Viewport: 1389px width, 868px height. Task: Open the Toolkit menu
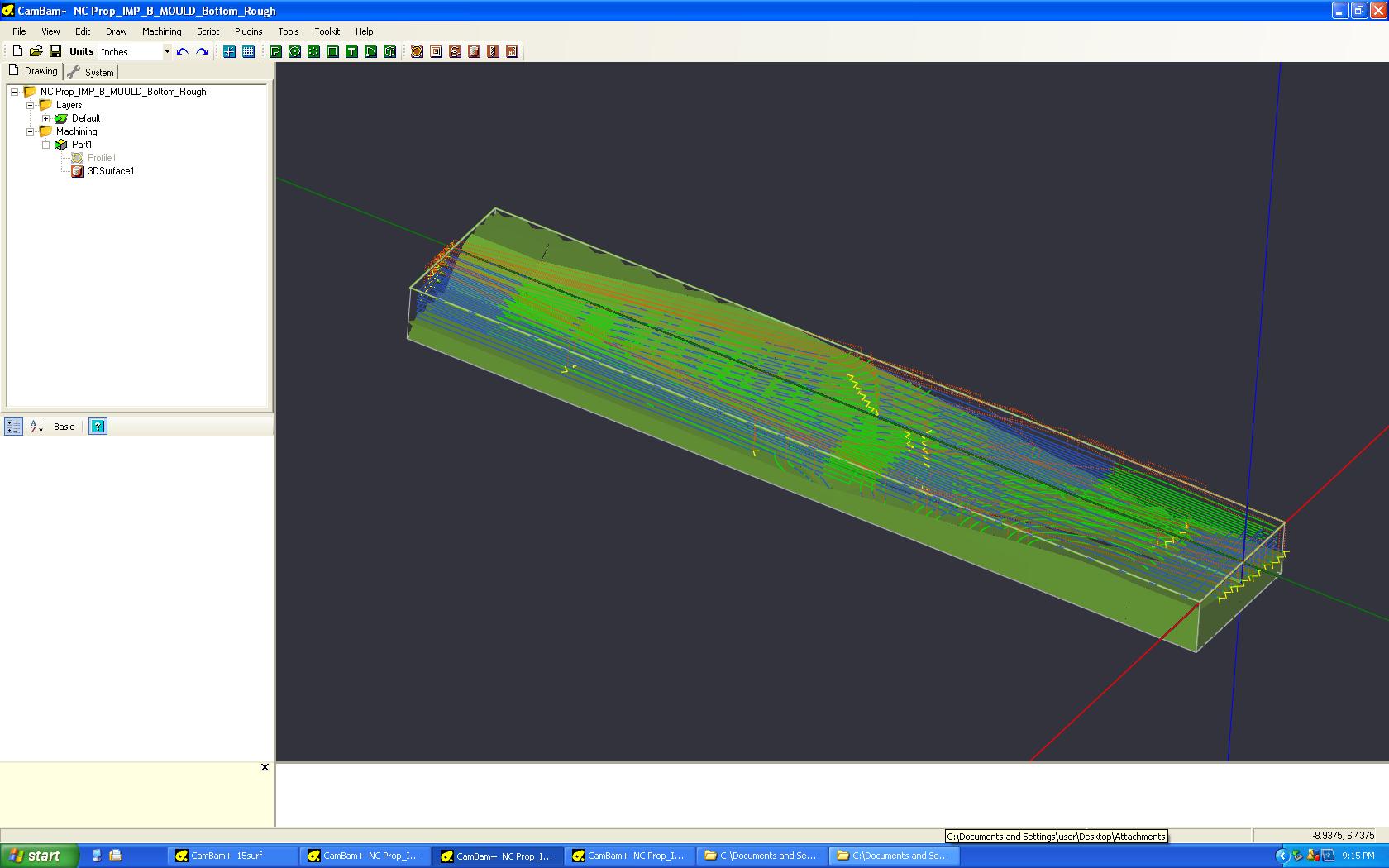coord(327,31)
